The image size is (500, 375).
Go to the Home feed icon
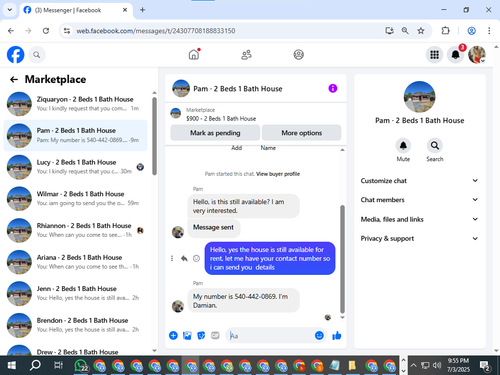coord(194,54)
